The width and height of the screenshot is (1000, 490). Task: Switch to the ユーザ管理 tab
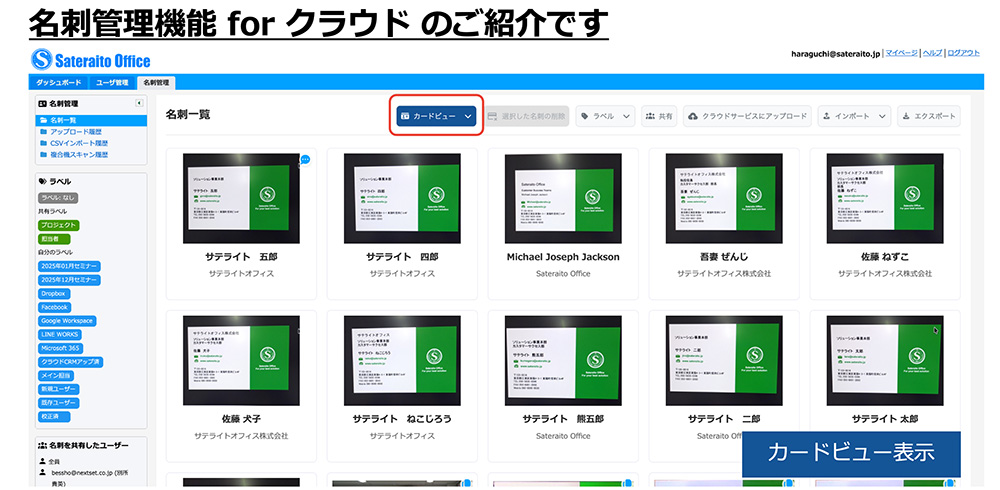[x=112, y=83]
